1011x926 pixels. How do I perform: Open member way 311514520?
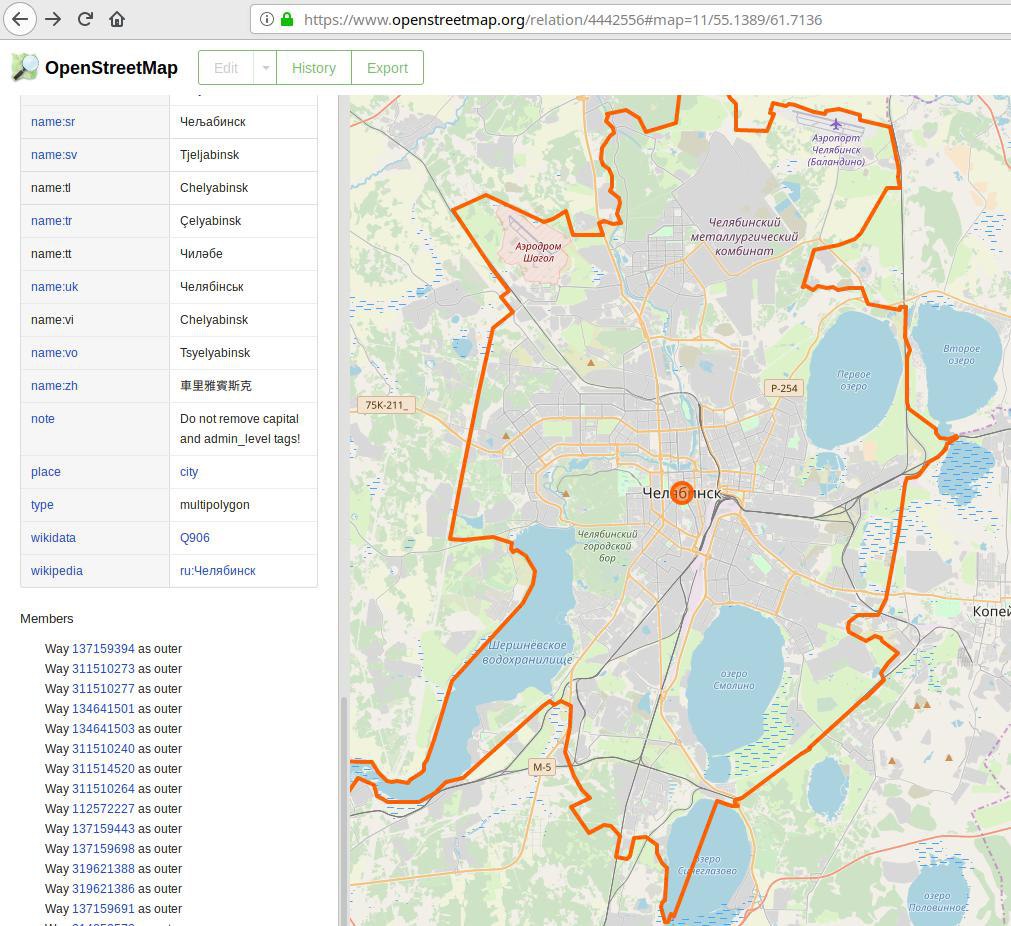103,769
